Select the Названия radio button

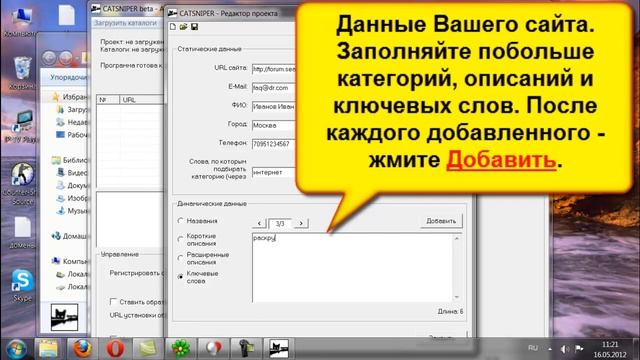tap(180, 221)
